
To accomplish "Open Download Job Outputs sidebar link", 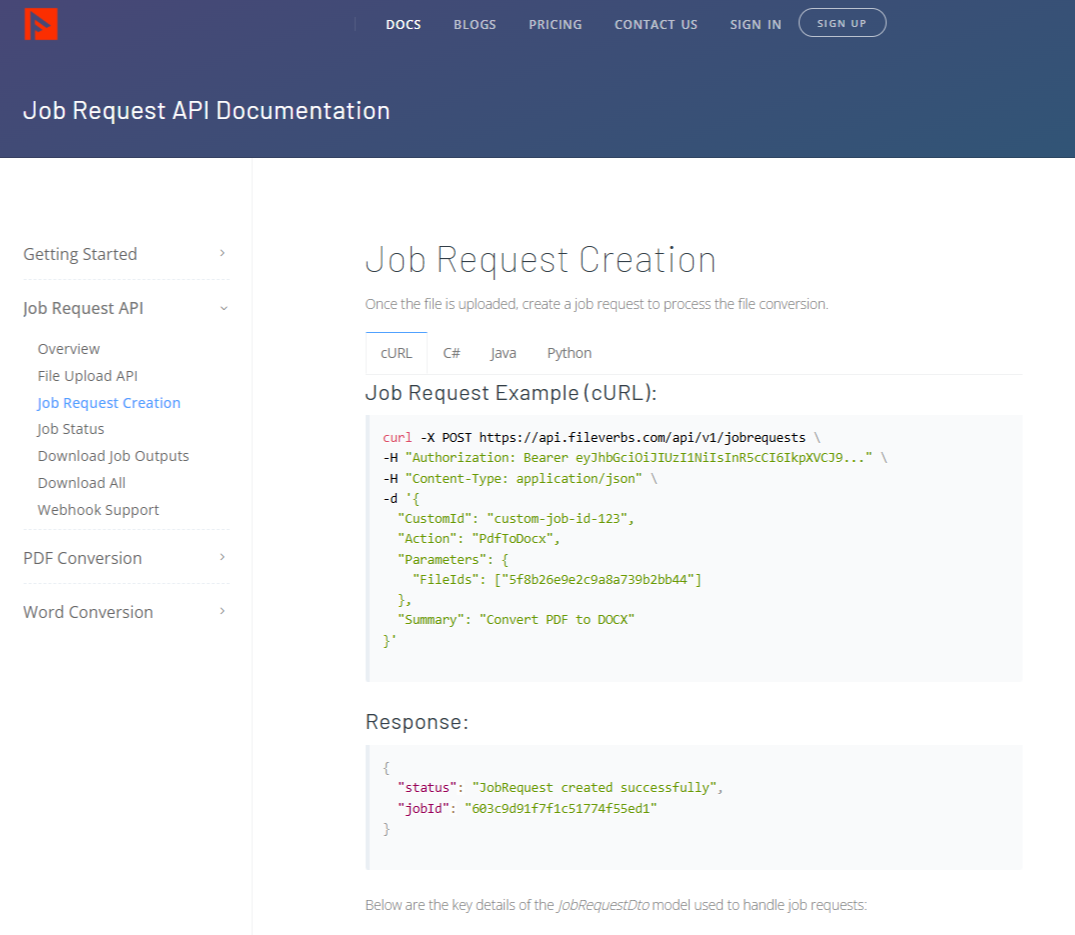I will point(113,456).
